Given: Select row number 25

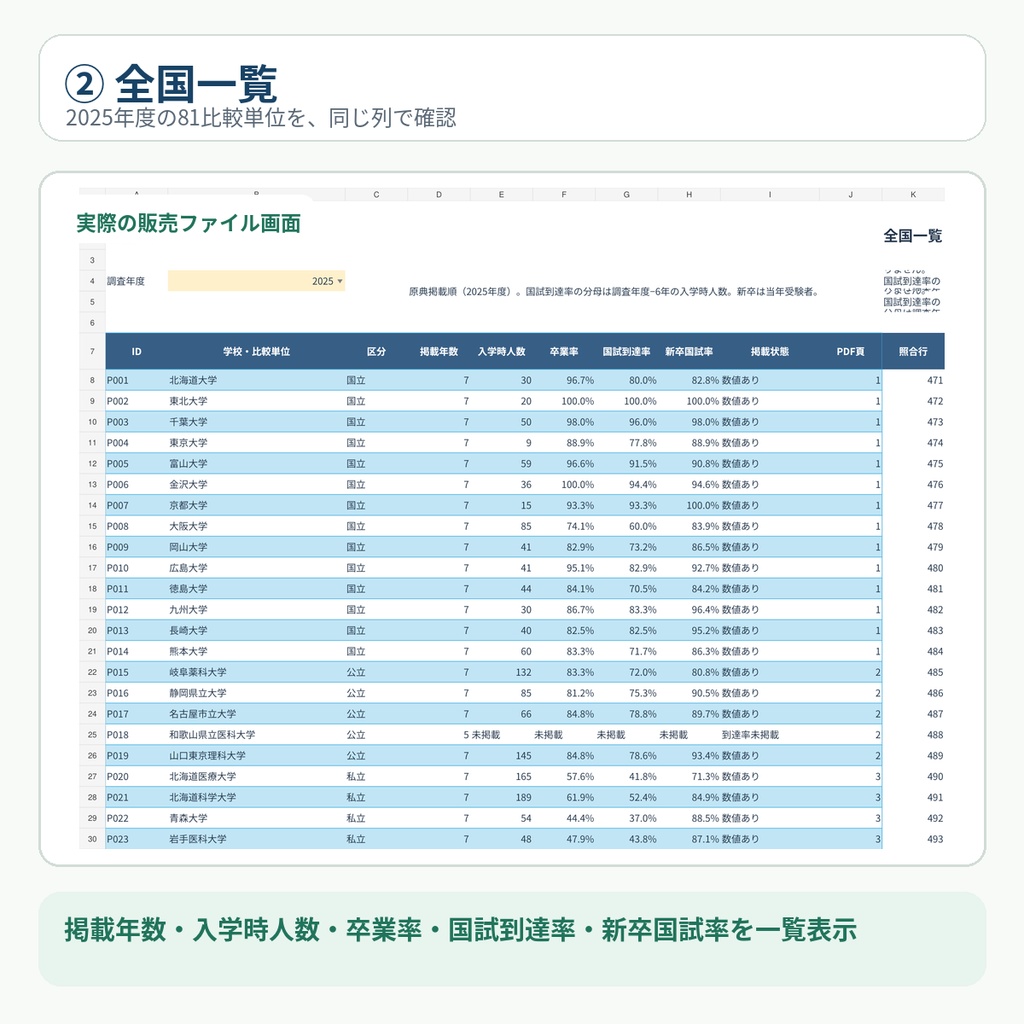Looking at the screenshot, I should [92, 735].
